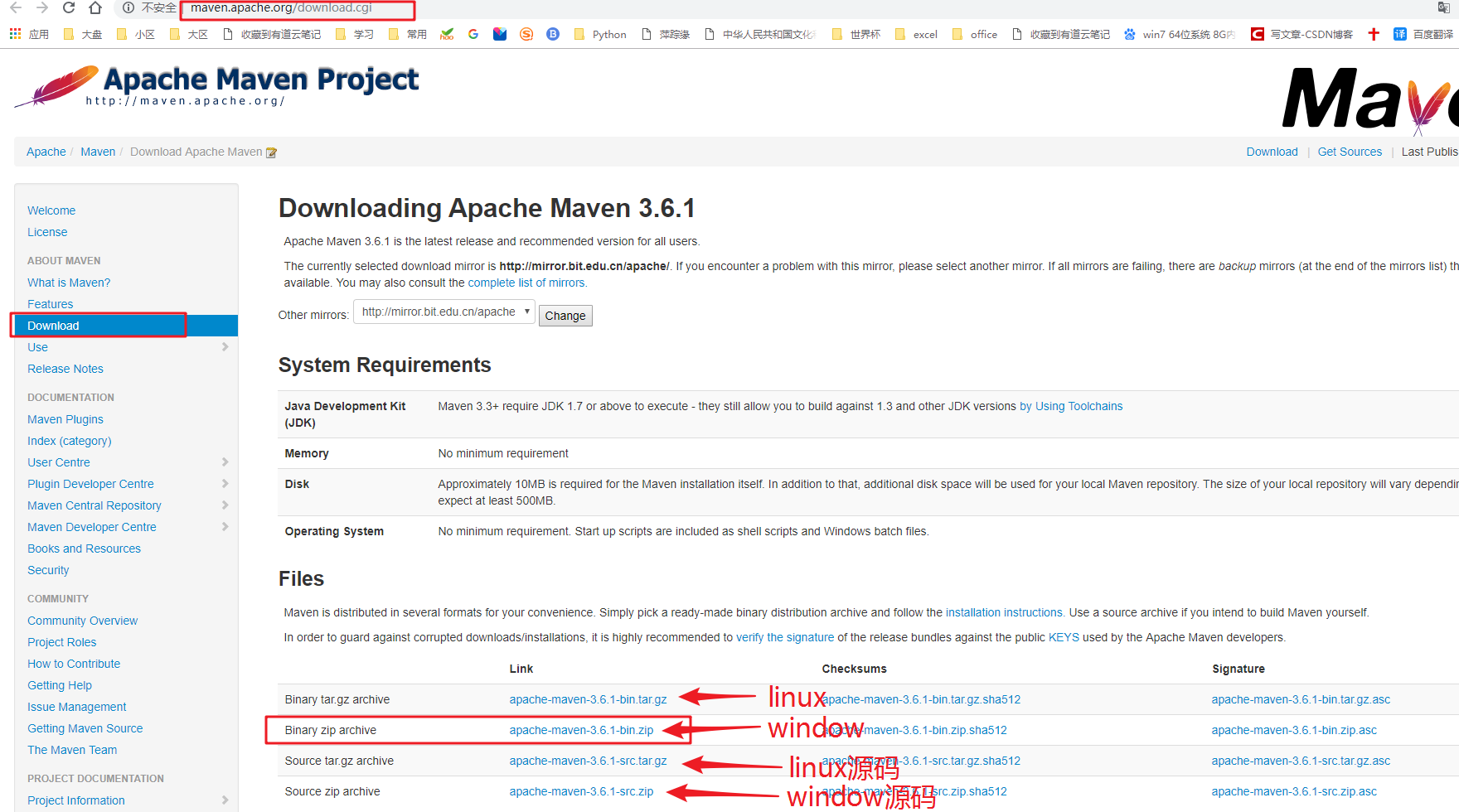Screen dimensions: 1459x812
Task: Expand the Plugin Developer Centre arrow
Action: [225, 484]
